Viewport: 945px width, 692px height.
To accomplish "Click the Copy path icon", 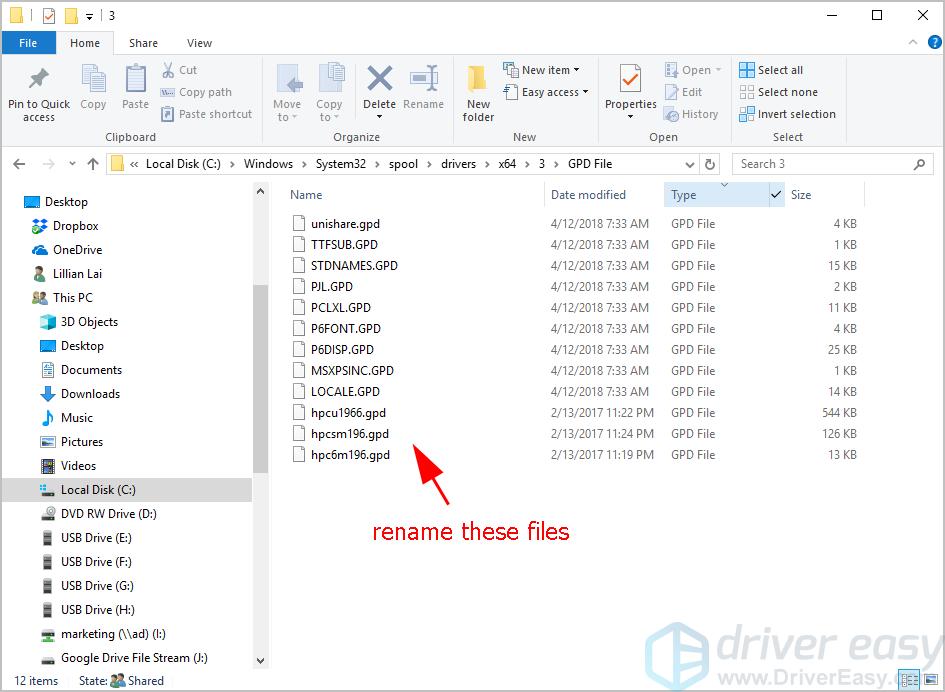I will pos(196,91).
